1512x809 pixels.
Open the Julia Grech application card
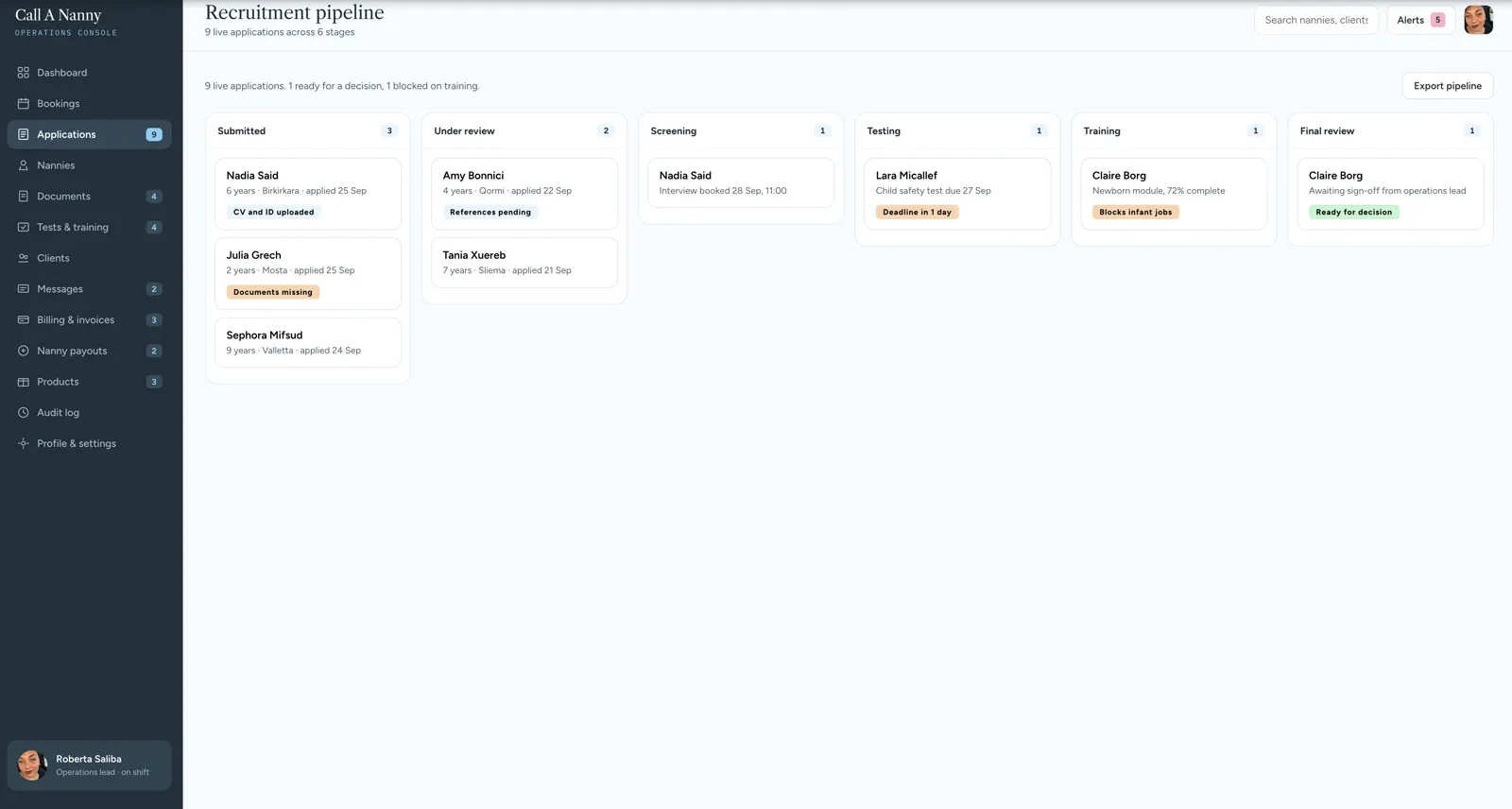[308, 273]
